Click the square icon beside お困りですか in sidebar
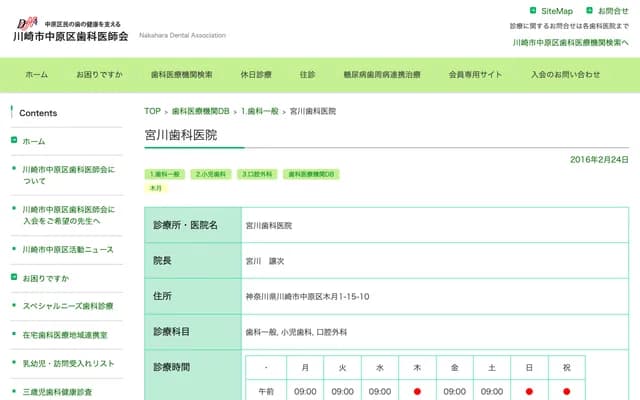 [x=14, y=277]
